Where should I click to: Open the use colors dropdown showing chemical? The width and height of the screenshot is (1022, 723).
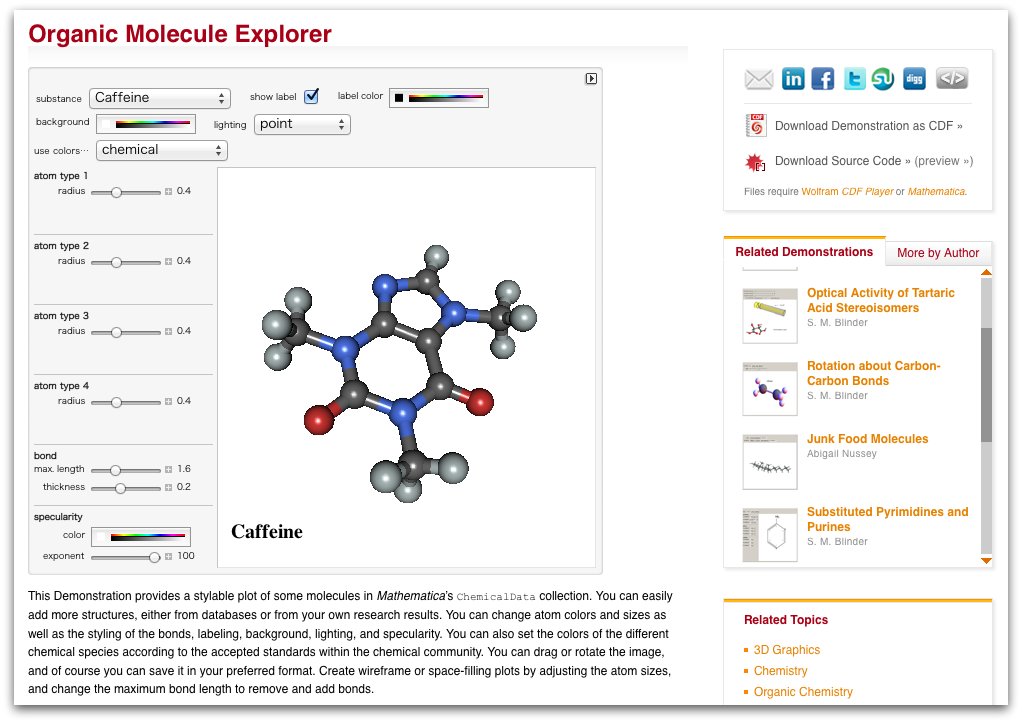pos(161,149)
